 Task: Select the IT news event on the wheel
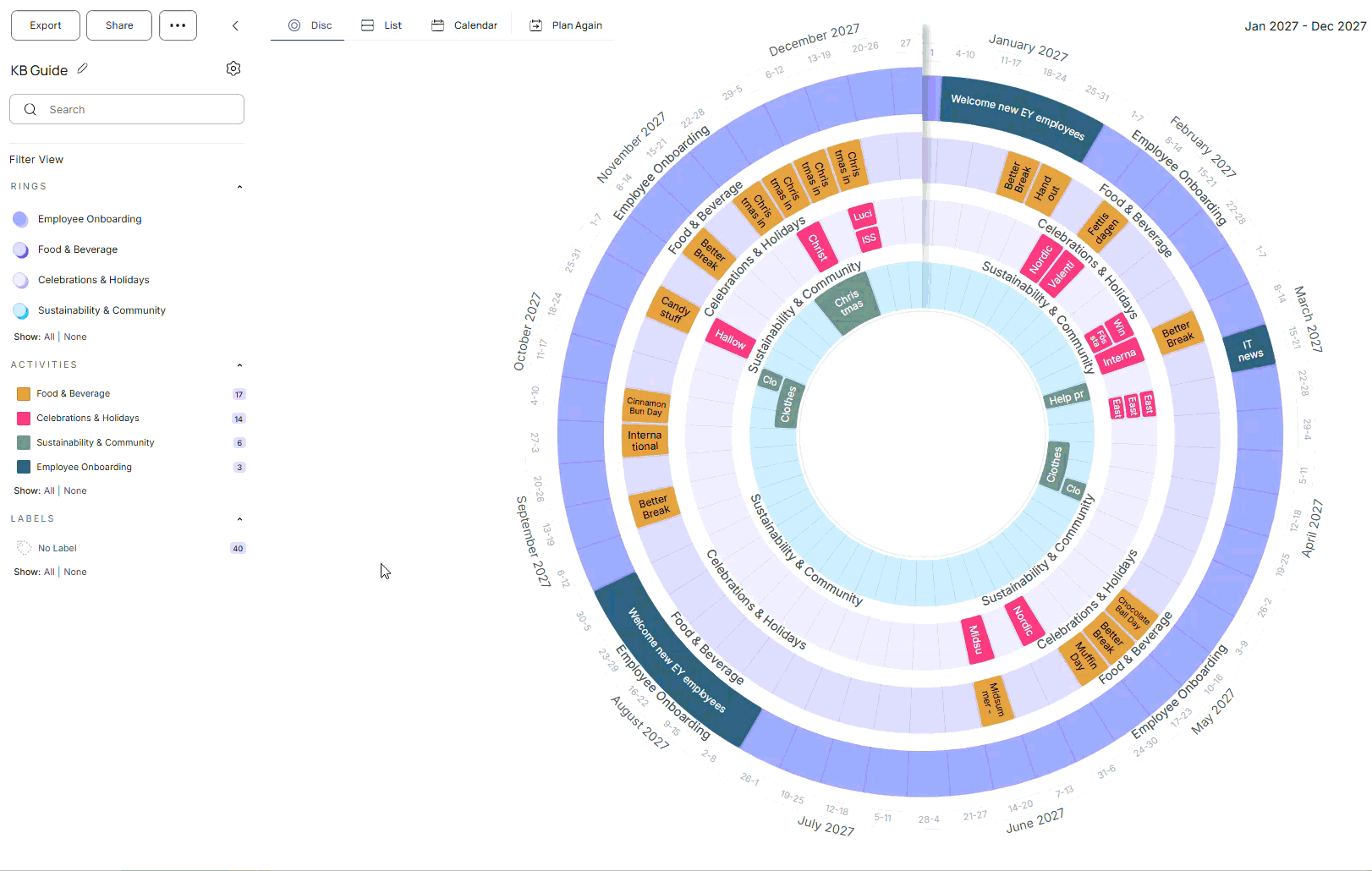(x=1249, y=349)
